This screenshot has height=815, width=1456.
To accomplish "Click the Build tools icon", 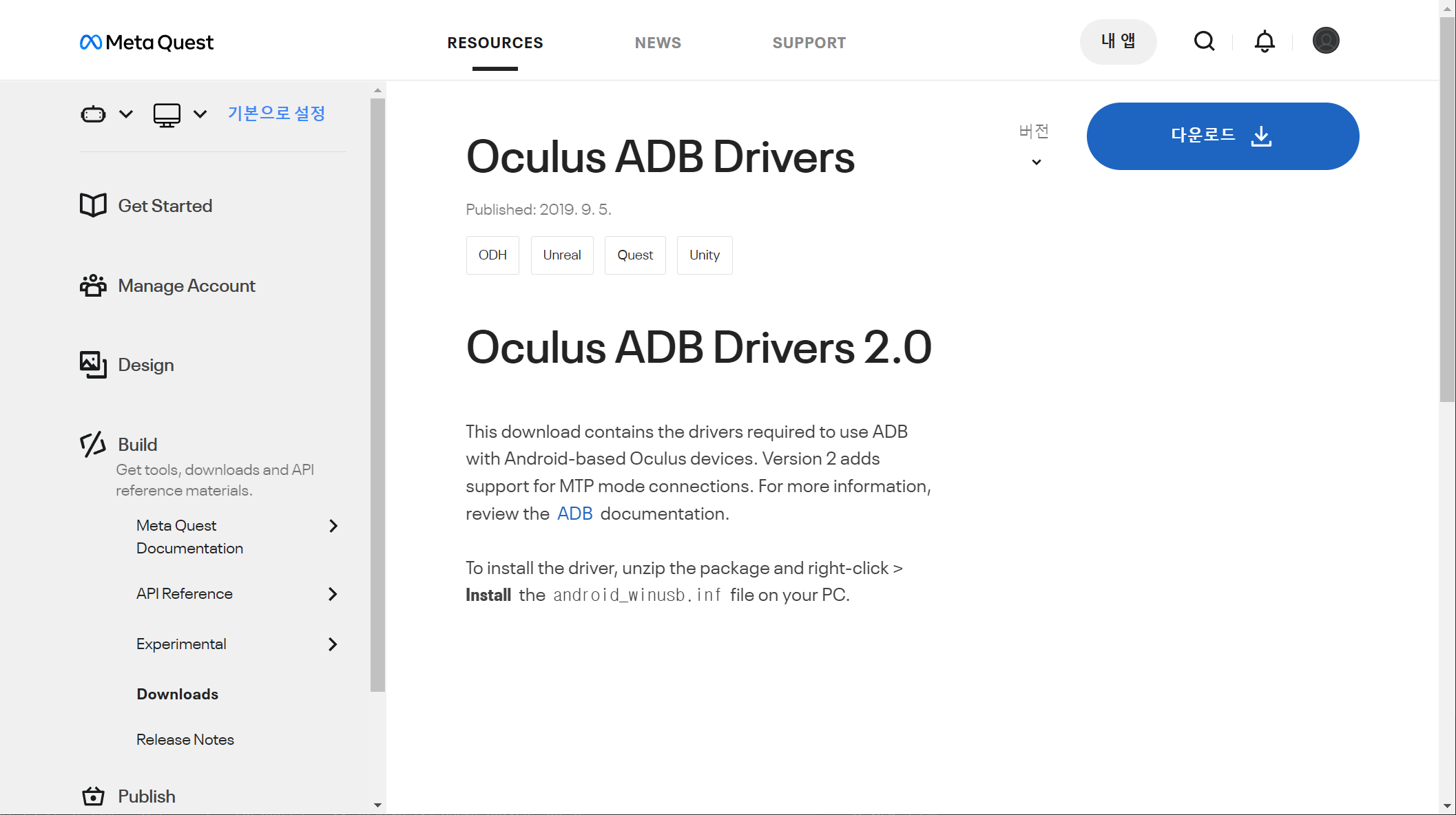I will [93, 445].
